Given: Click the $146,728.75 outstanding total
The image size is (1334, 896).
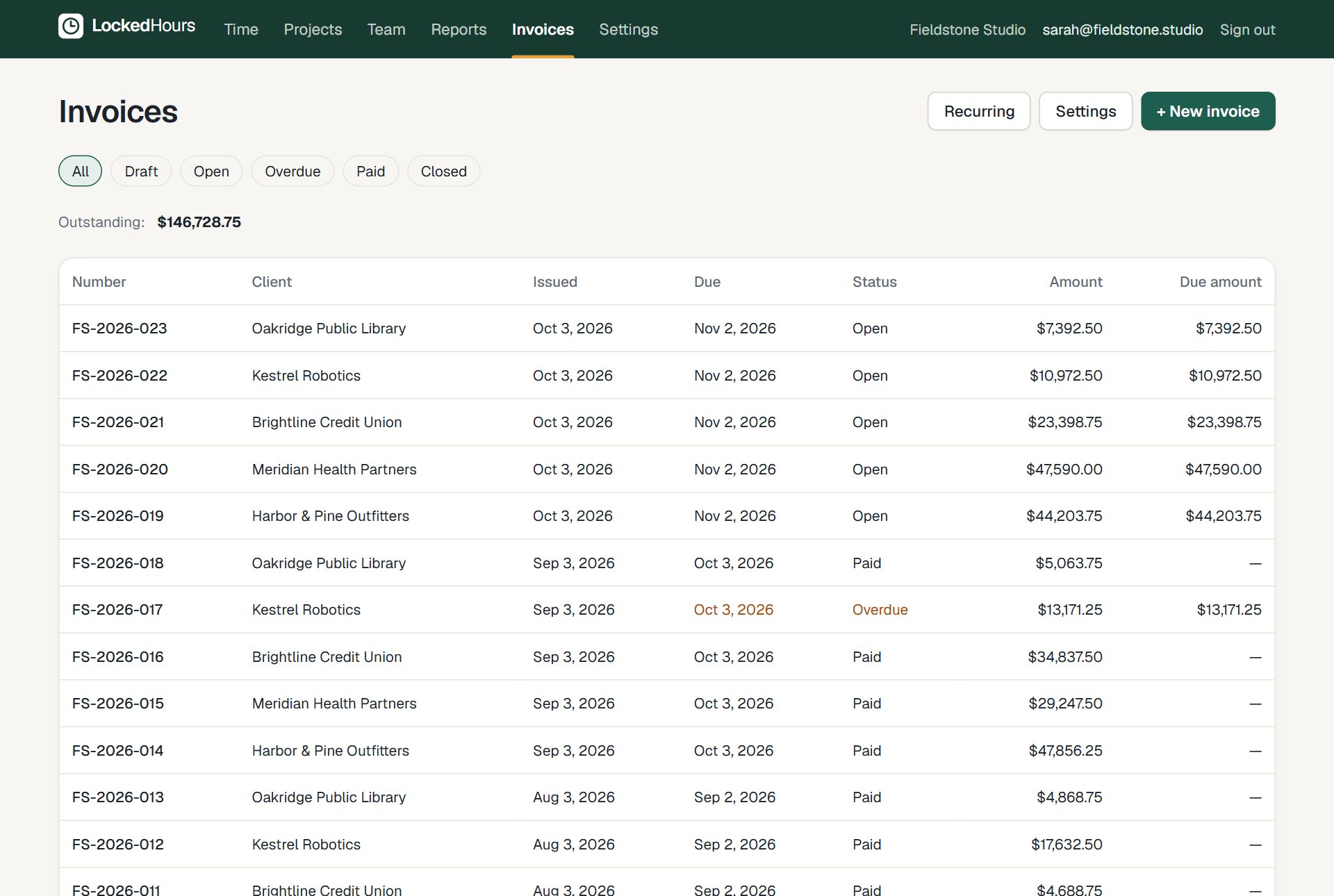Looking at the screenshot, I should [x=199, y=222].
